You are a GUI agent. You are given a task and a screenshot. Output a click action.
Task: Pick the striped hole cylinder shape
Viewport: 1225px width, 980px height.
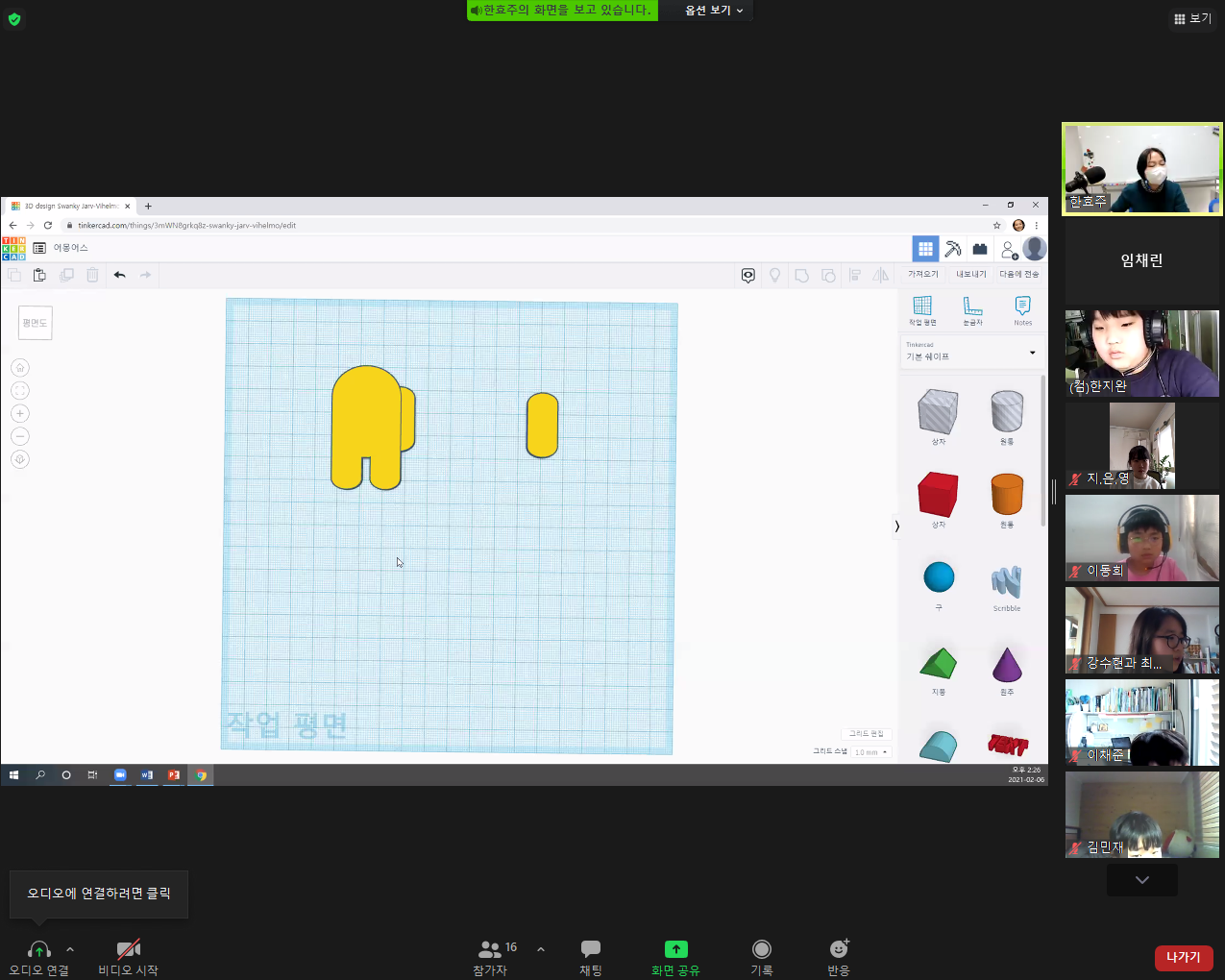(1007, 412)
